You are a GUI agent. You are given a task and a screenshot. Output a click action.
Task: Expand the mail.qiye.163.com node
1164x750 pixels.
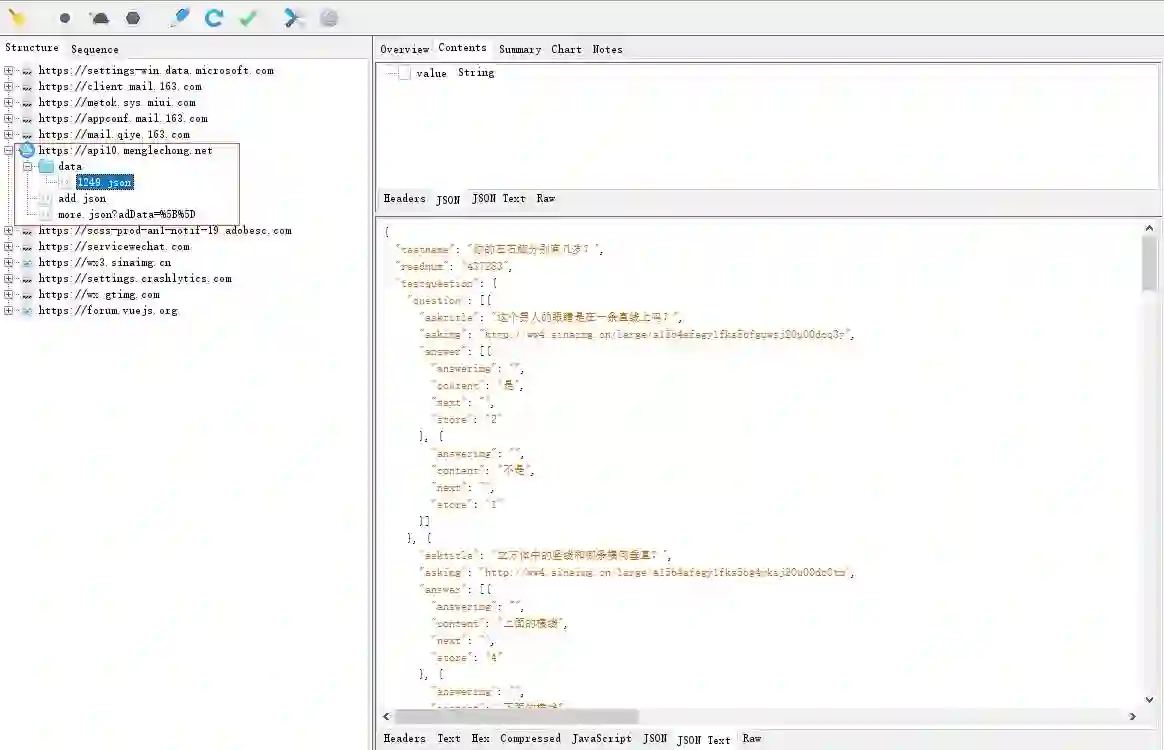[x=8, y=134]
